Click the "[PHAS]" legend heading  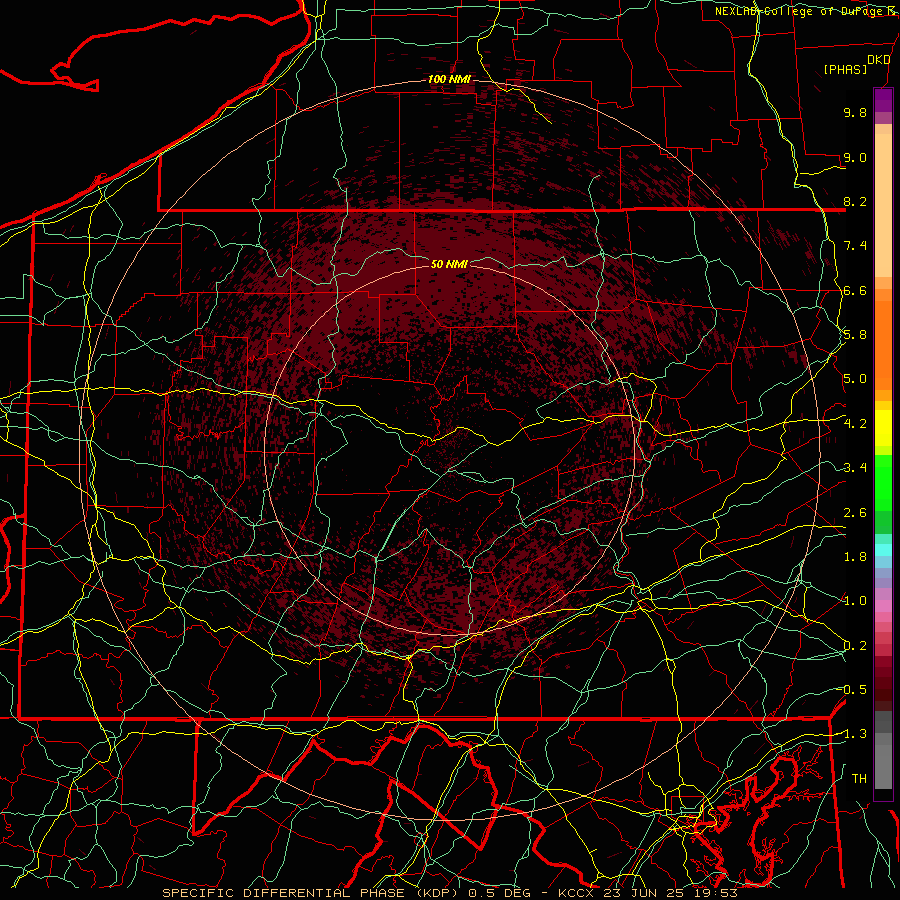click(x=845, y=69)
